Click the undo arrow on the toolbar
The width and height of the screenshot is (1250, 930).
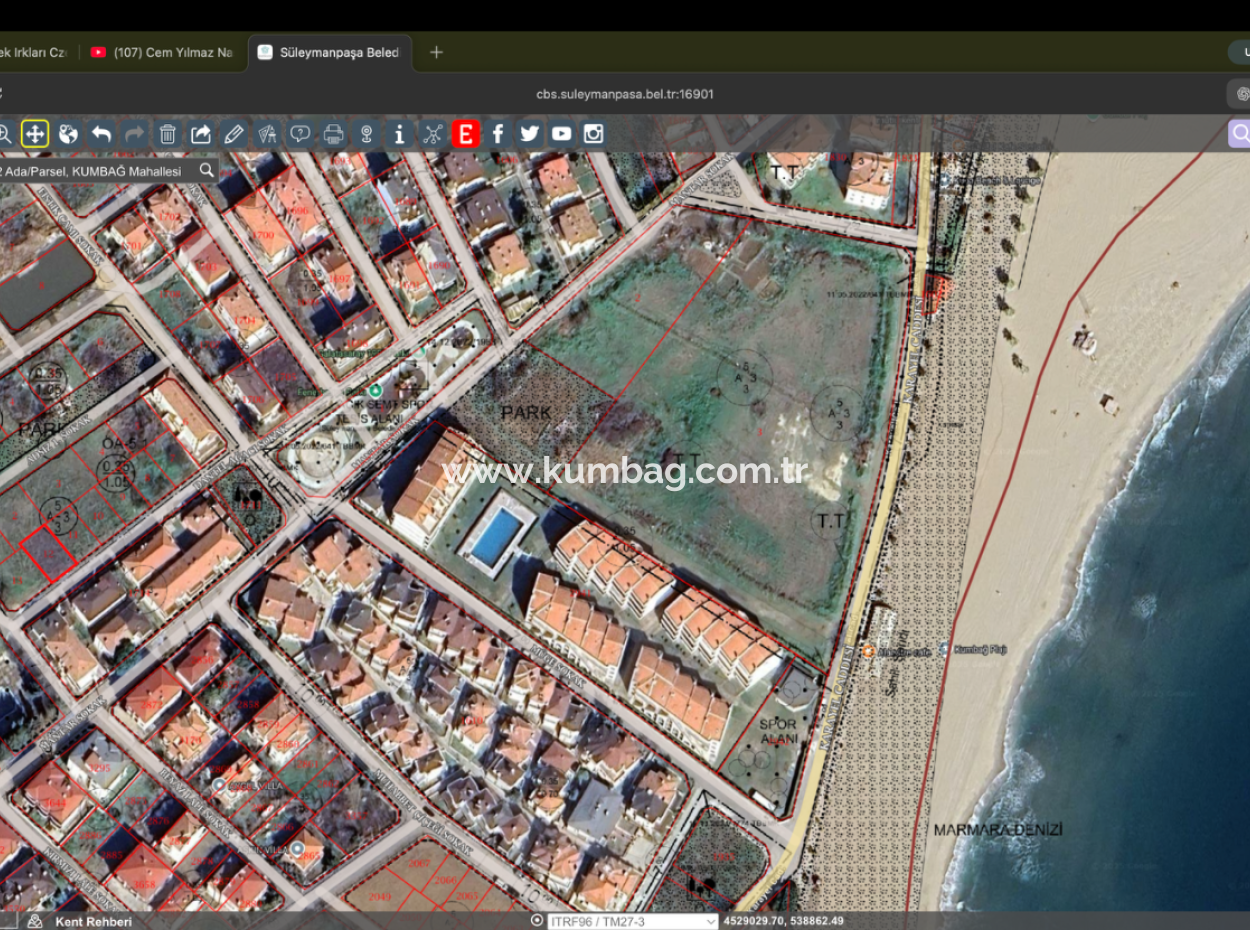point(100,133)
